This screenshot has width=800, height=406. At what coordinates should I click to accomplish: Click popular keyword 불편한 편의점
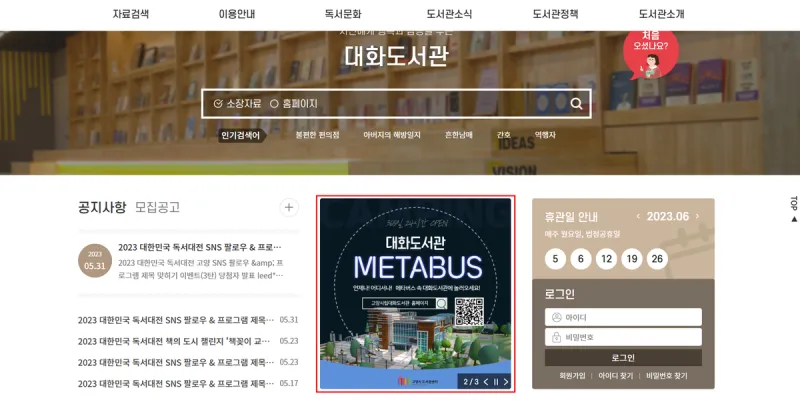pyautogui.click(x=317, y=135)
